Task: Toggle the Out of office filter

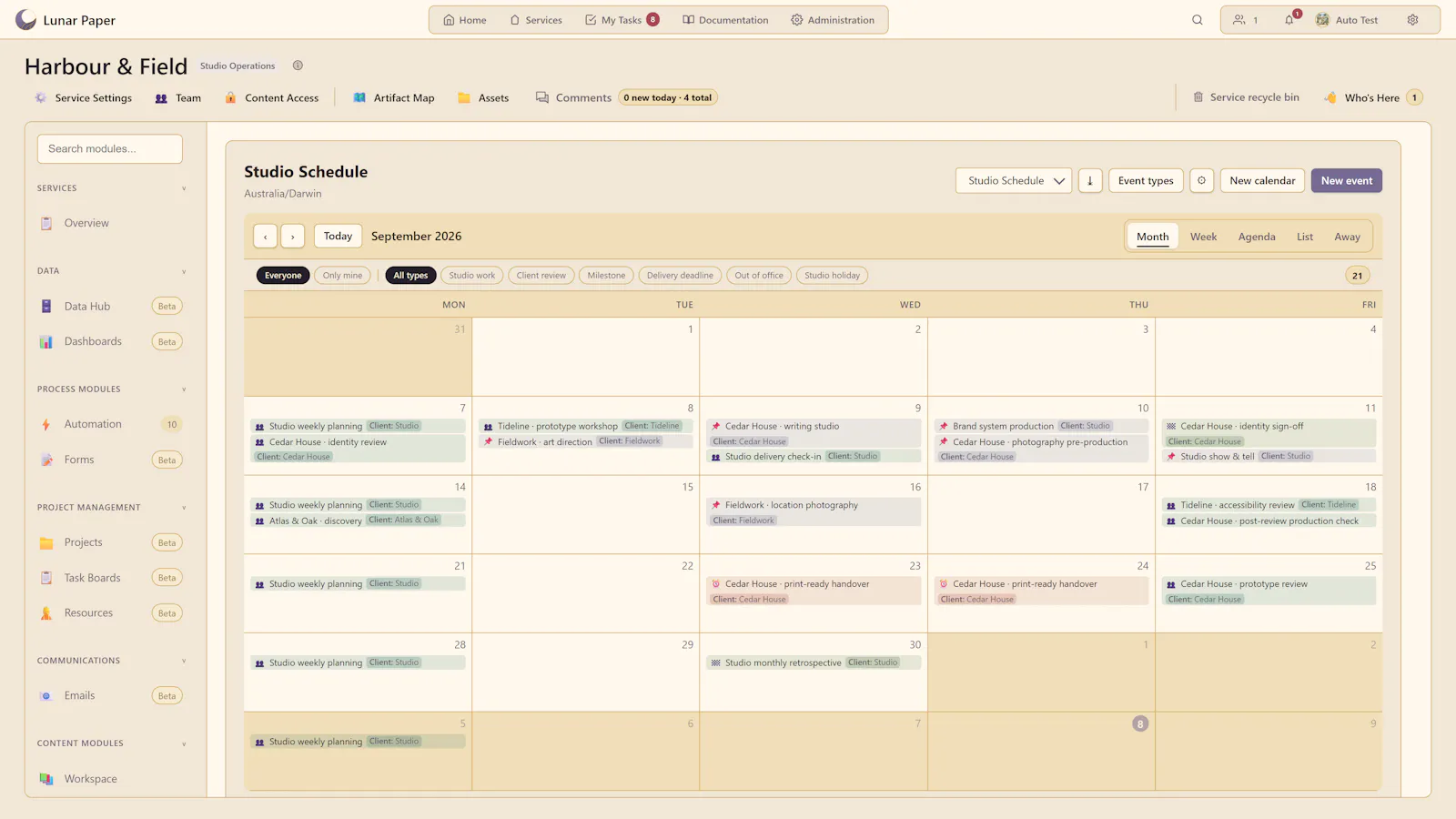Action: point(759,276)
